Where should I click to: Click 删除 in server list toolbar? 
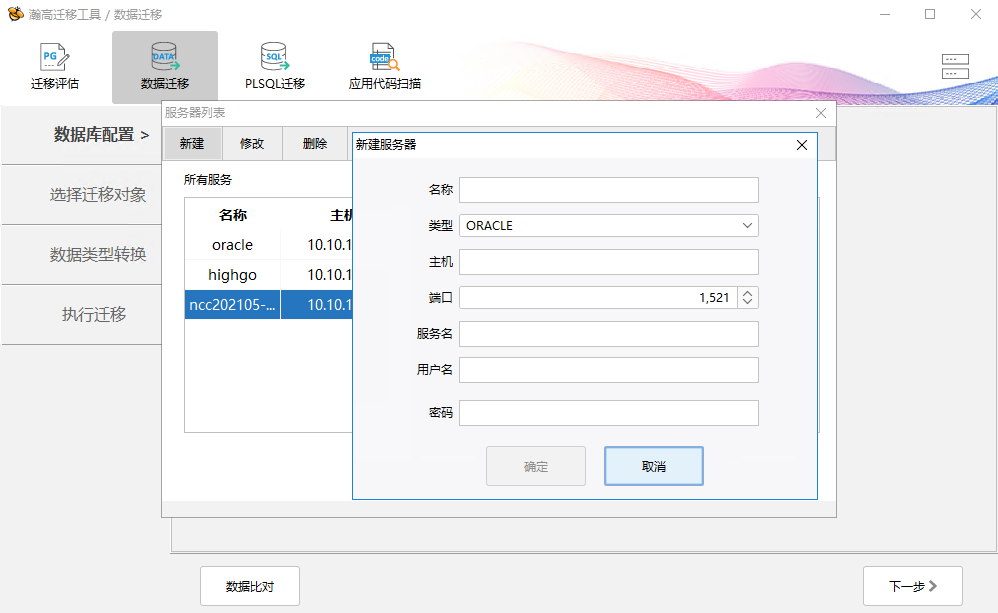(314, 143)
